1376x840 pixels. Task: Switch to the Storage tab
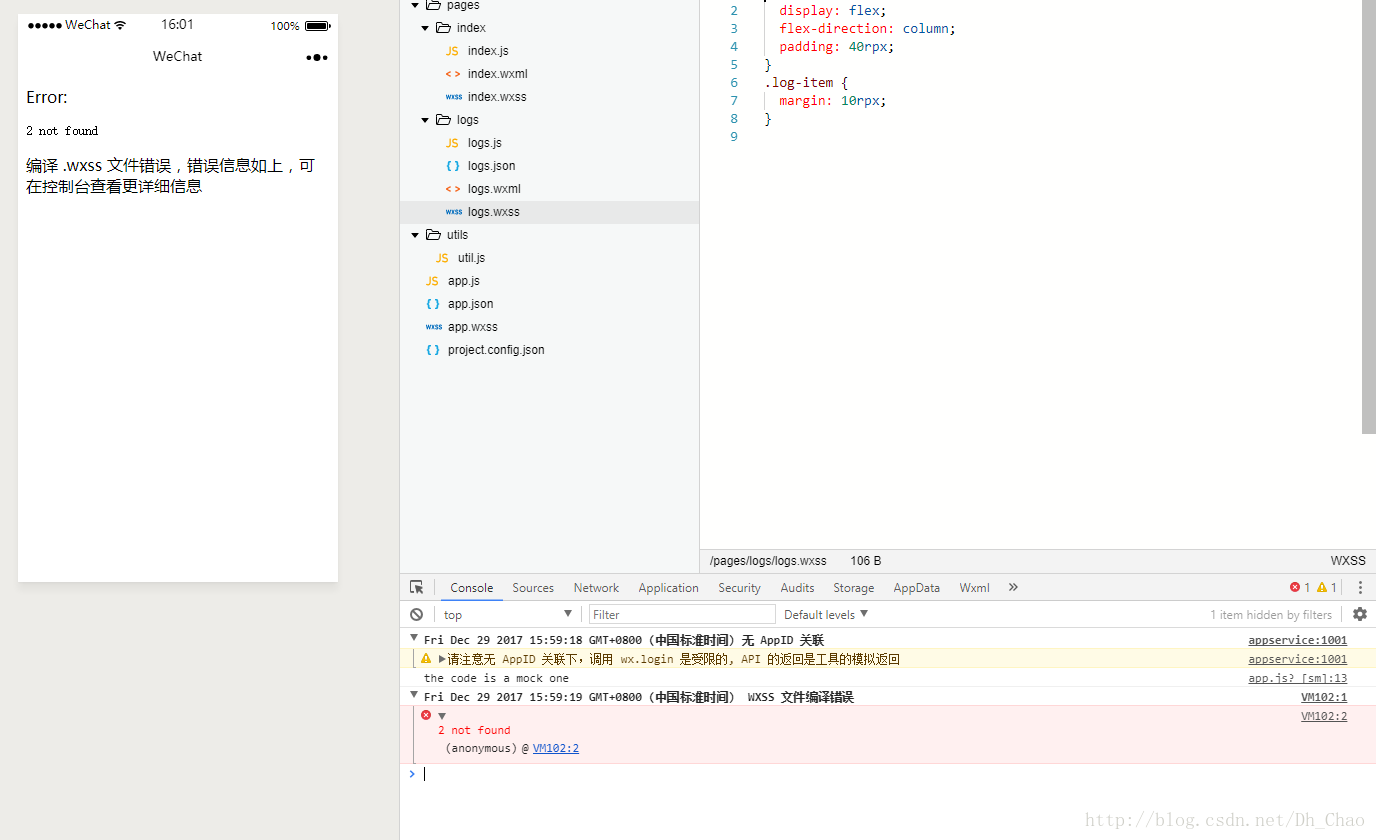(x=854, y=588)
